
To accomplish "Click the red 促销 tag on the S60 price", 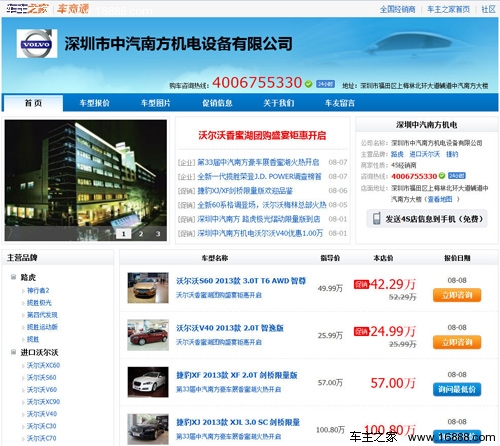I will coord(361,284).
